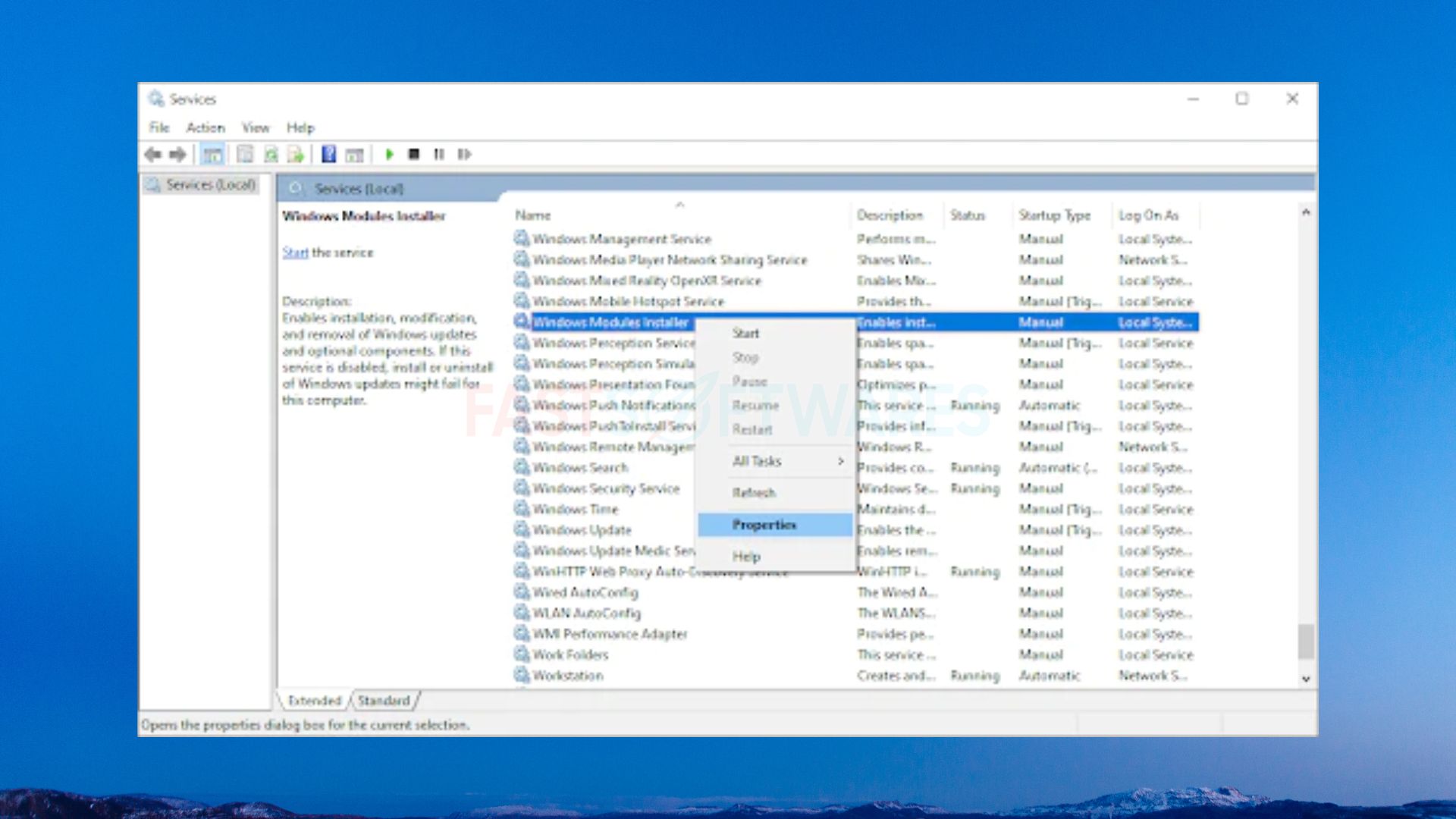Select Windows Media Player Network Sharing Service row
The image size is (1456, 819).
[855, 260]
